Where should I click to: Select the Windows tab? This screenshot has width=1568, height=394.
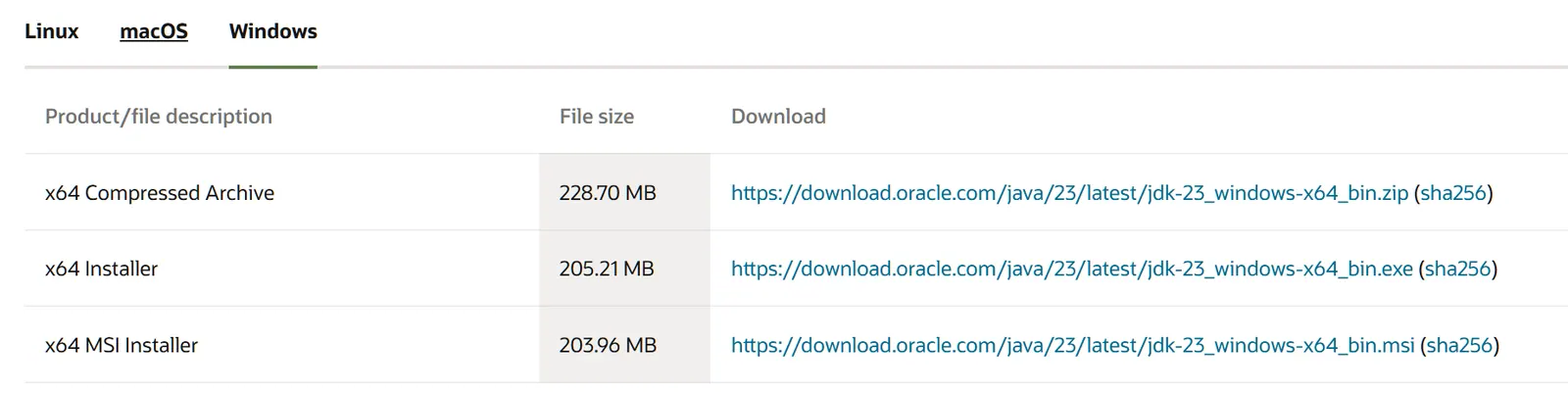(x=272, y=31)
